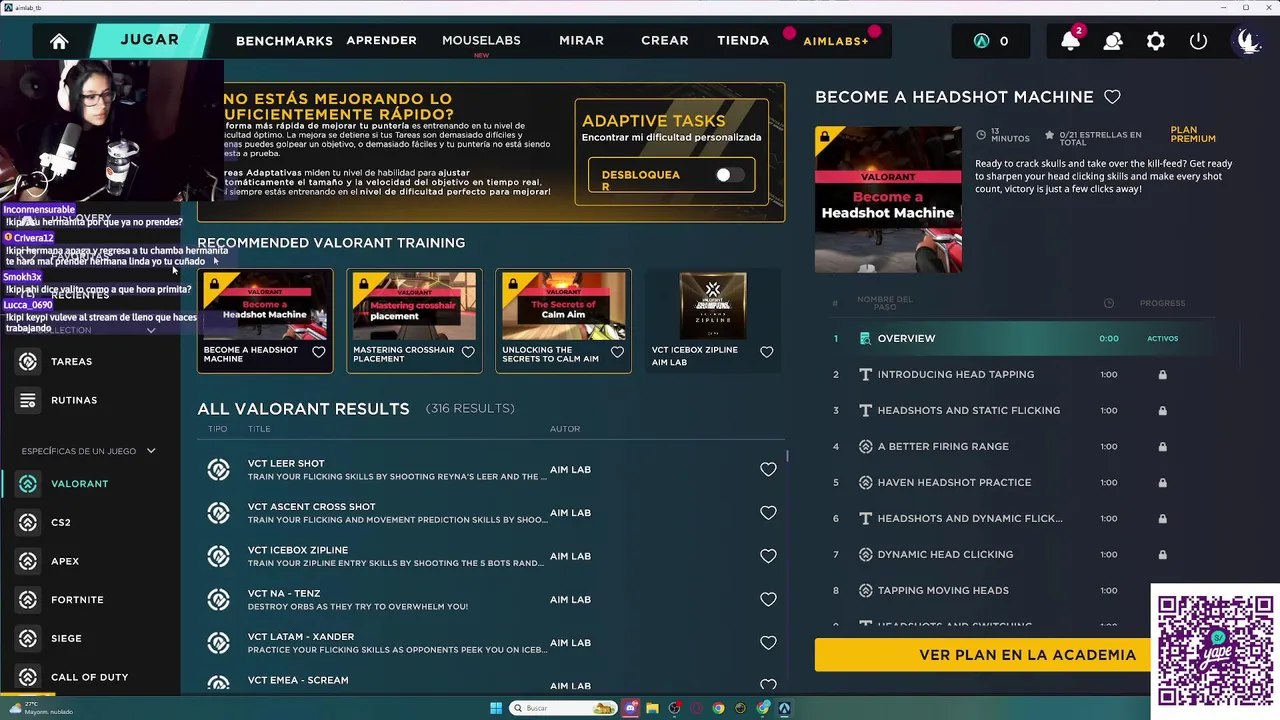1280x720 pixels.
Task: Open the VCT NA - Tenz task title
Action: 284,593
